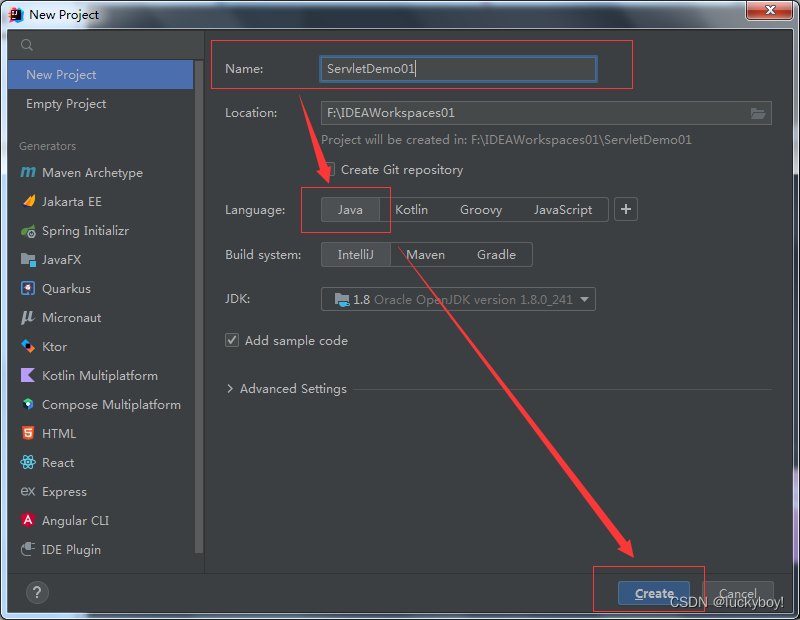The height and width of the screenshot is (620, 800).
Task: Click the Maven Archetype generator icon
Action: click(x=28, y=172)
